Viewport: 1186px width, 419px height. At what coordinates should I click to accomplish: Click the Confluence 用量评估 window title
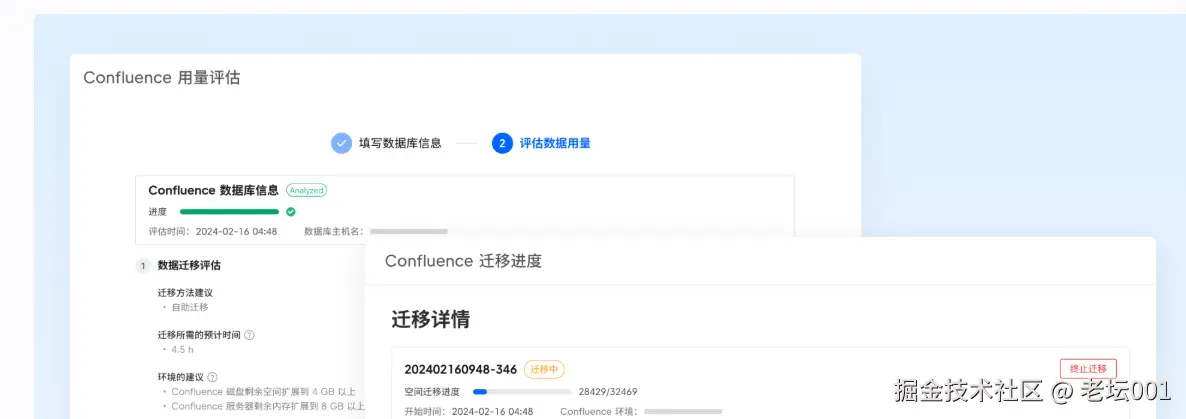162,77
